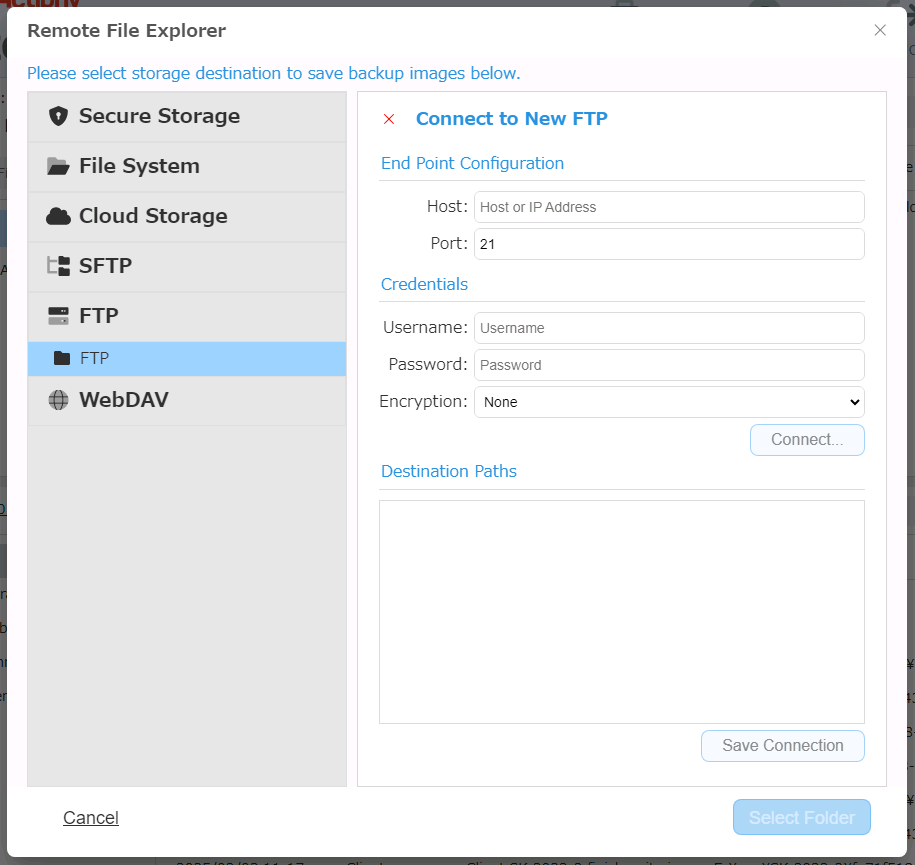The height and width of the screenshot is (865, 915).
Task: Click the folder icon of the FTP sub-item
Action: [62, 358]
